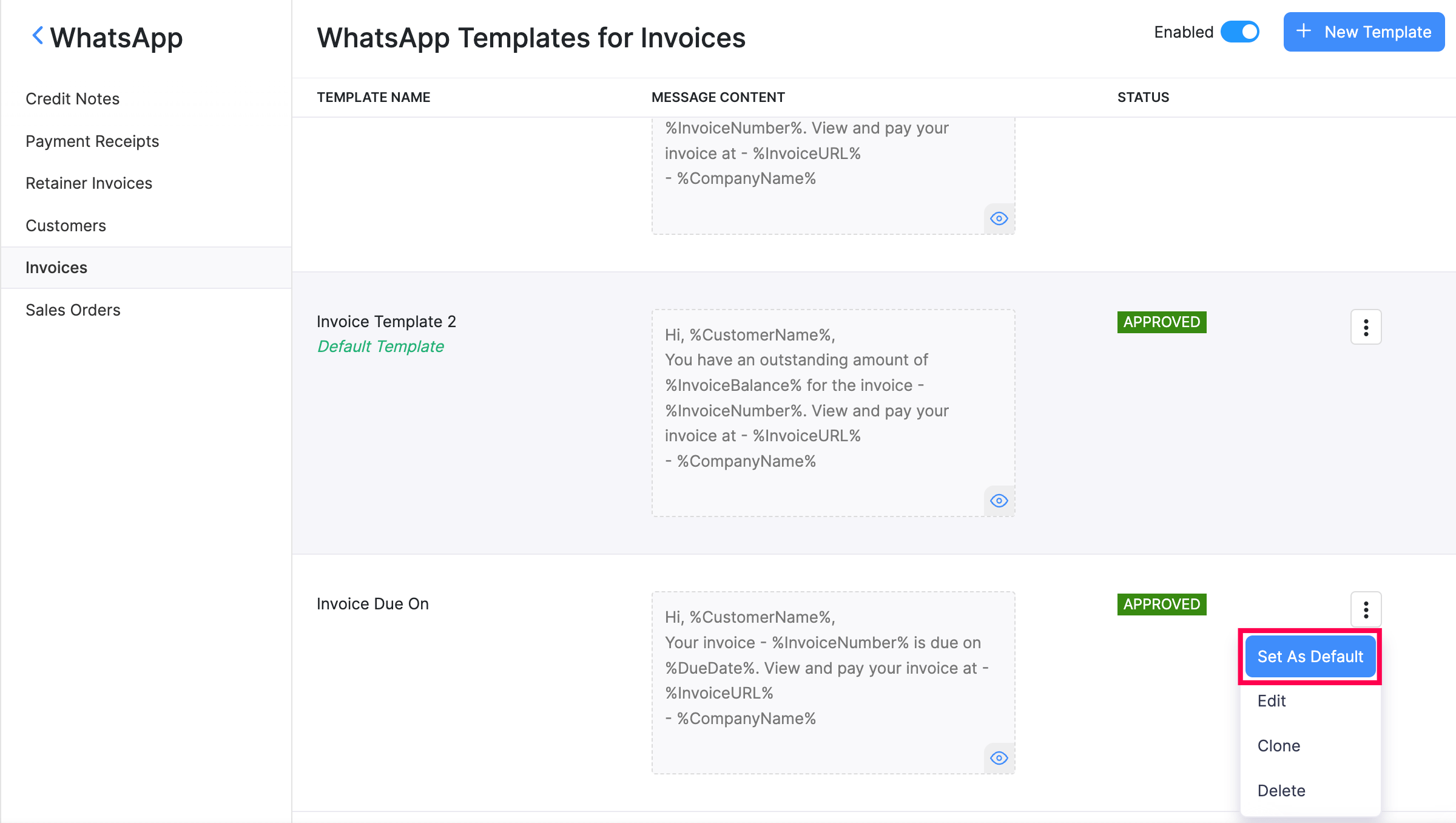This screenshot has width=1456, height=823.
Task: Select Clone in the options menu
Action: (1279, 746)
